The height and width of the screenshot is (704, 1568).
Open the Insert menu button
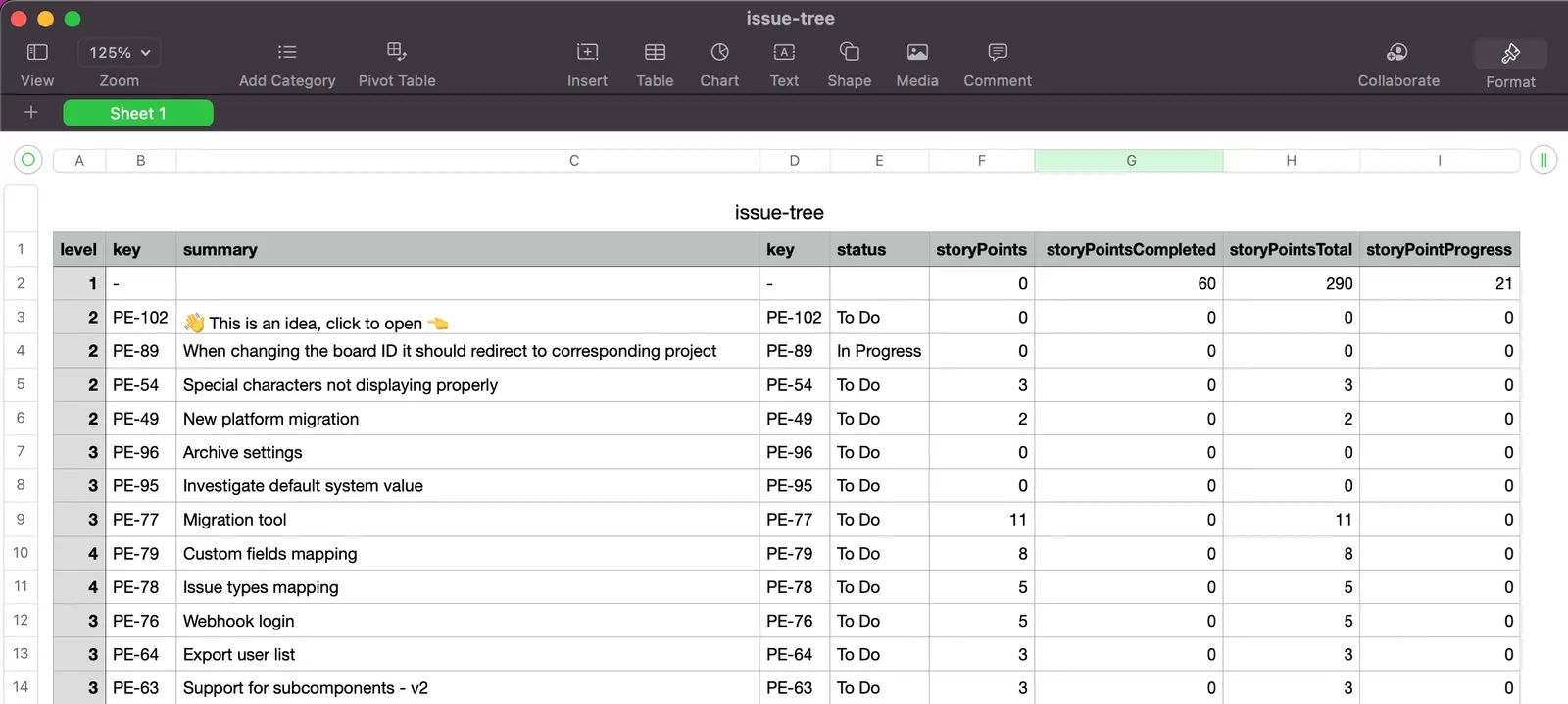(x=587, y=53)
